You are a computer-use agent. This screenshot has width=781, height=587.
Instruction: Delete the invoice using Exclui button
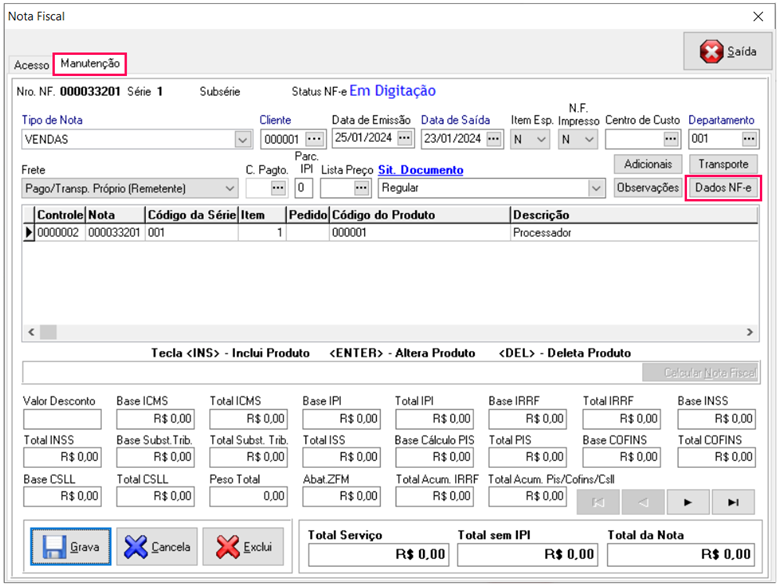coord(243,547)
